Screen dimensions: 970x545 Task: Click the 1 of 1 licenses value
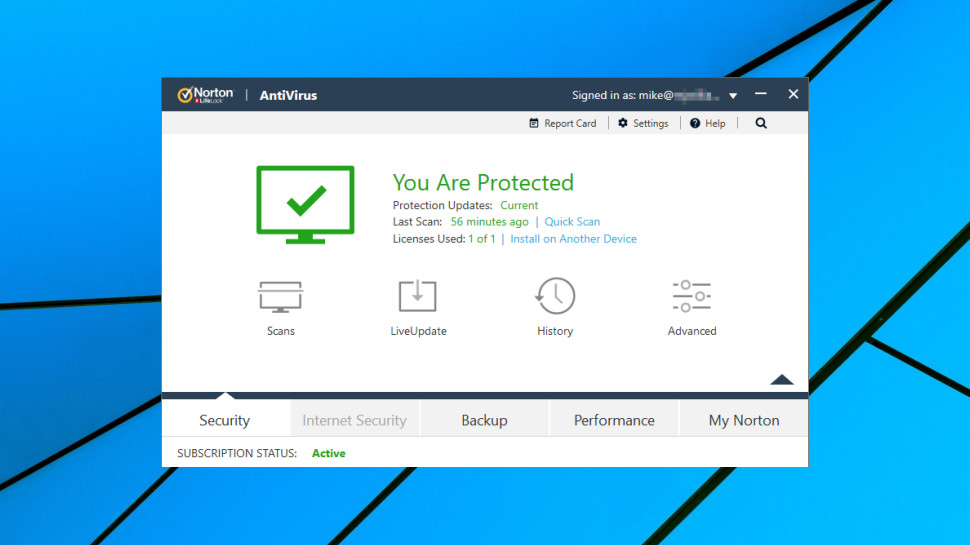[482, 239]
